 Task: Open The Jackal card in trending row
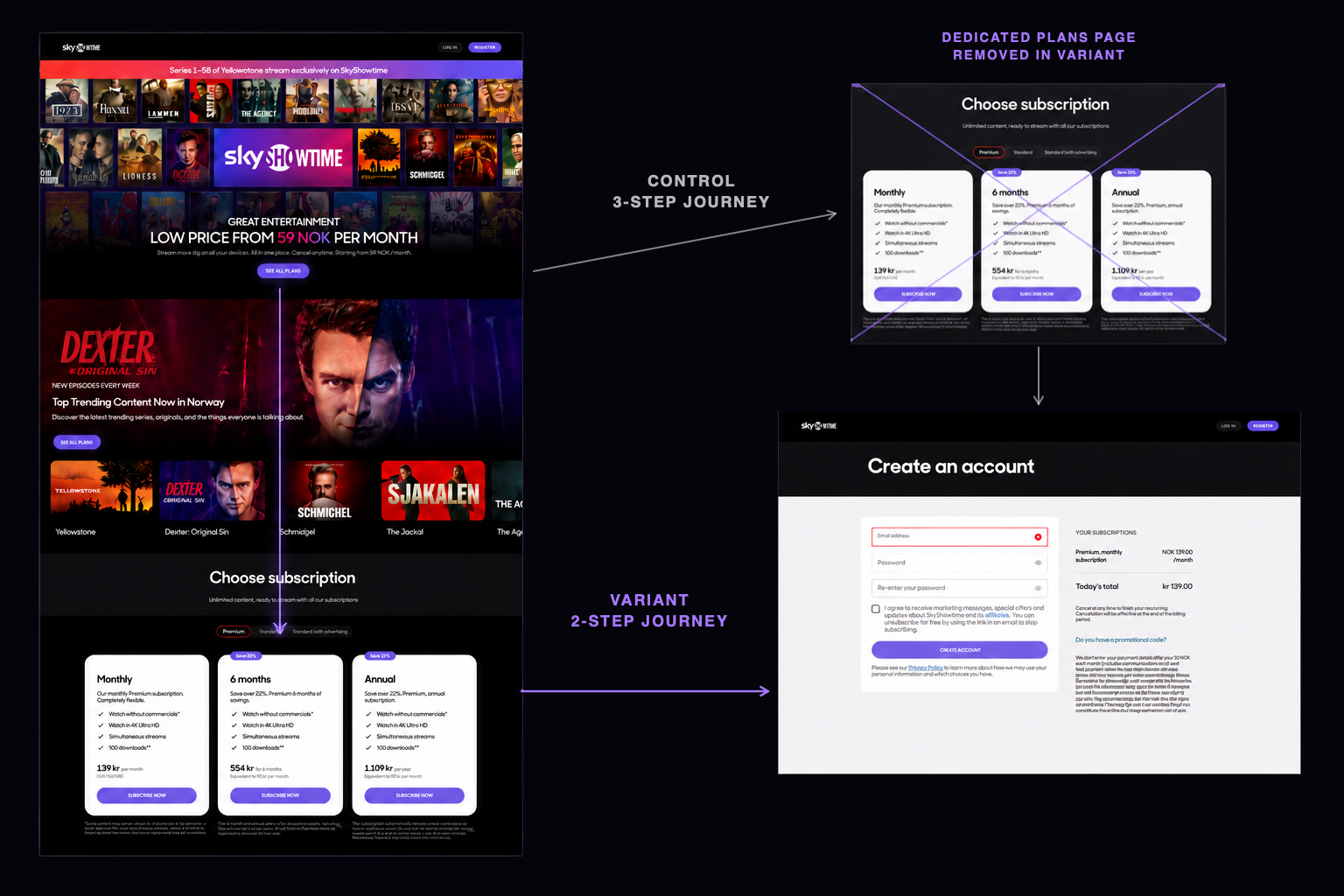[433, 490]
